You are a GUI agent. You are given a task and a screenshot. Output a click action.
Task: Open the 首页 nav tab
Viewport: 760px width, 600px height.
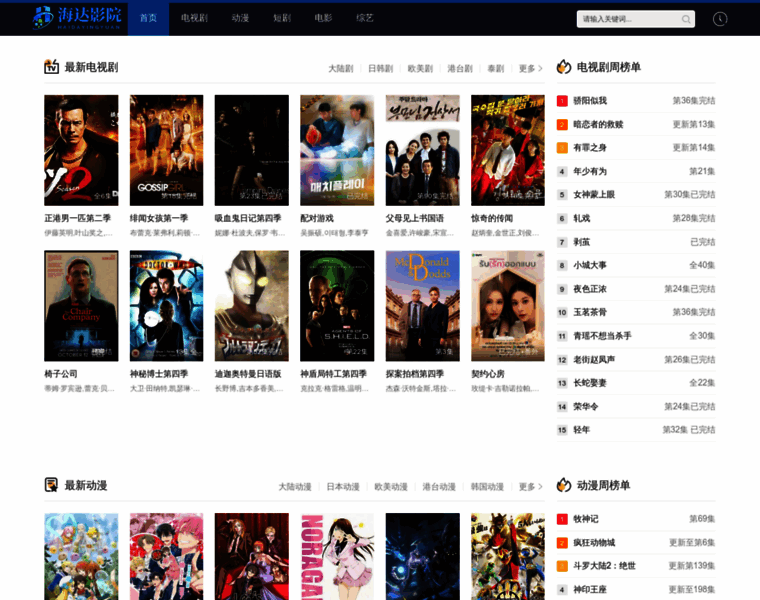(148, 18)
